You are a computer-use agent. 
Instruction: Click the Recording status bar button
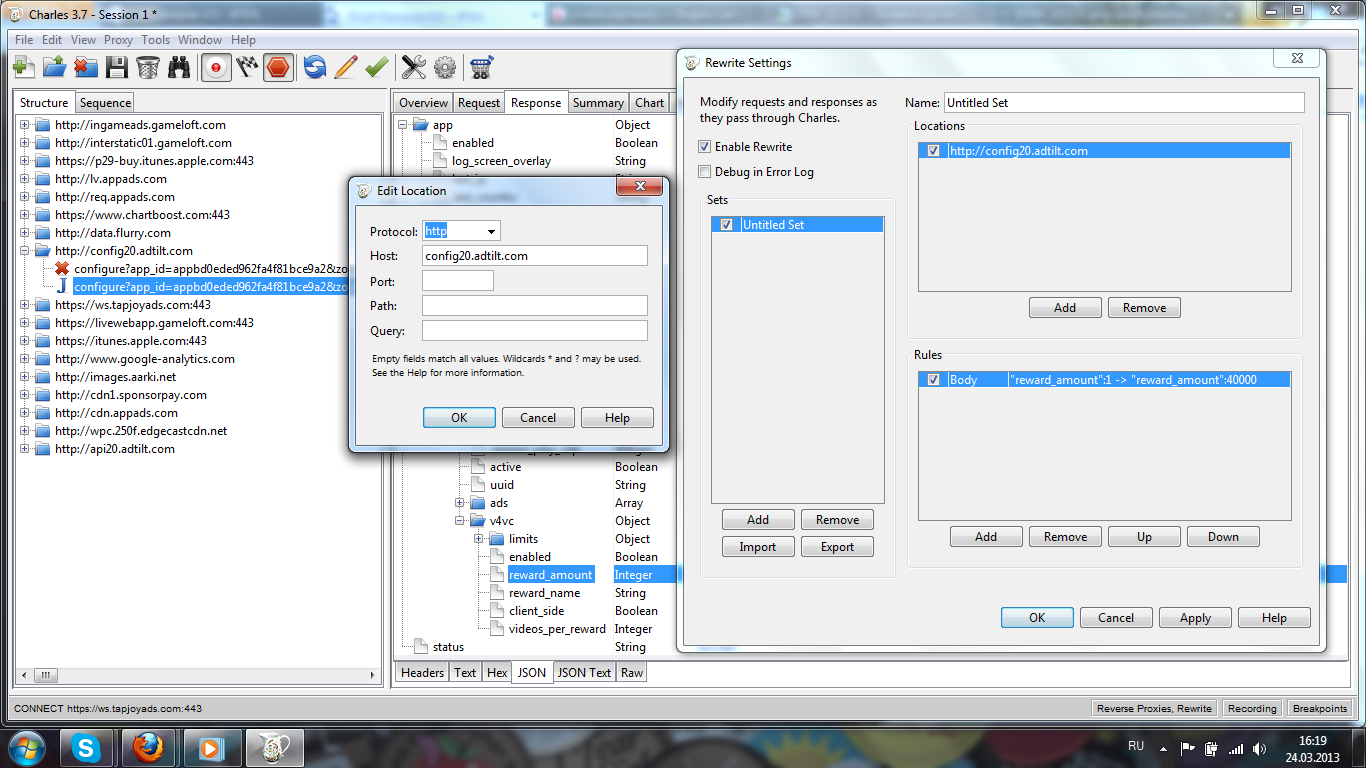pyautogui.click(x=1252, y=709)
